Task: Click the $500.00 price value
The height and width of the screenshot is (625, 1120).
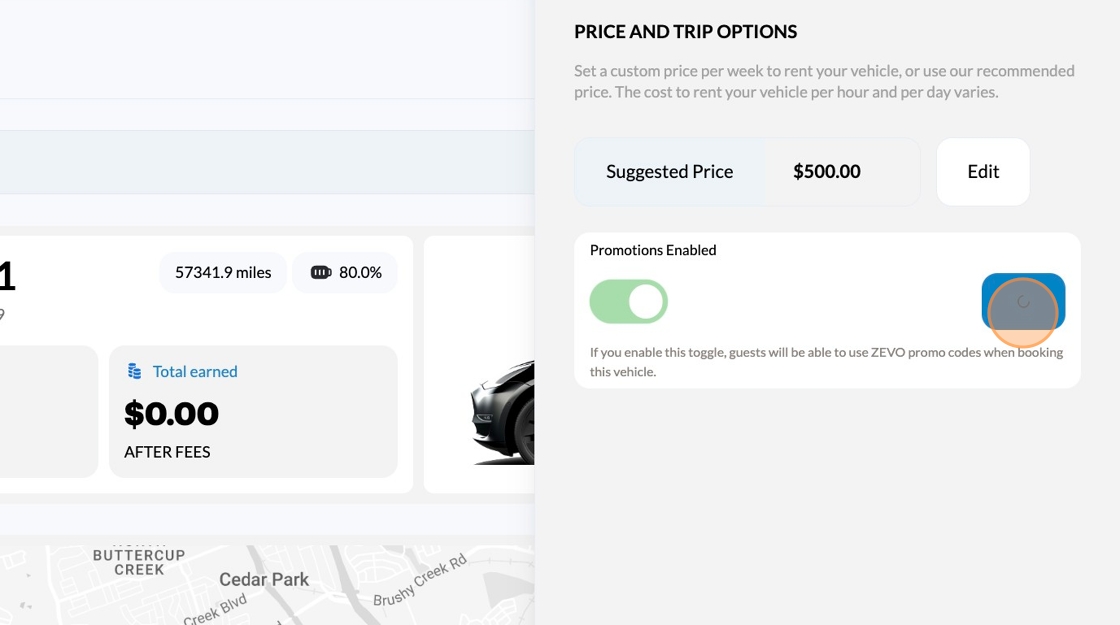Action: pos(826,172)
